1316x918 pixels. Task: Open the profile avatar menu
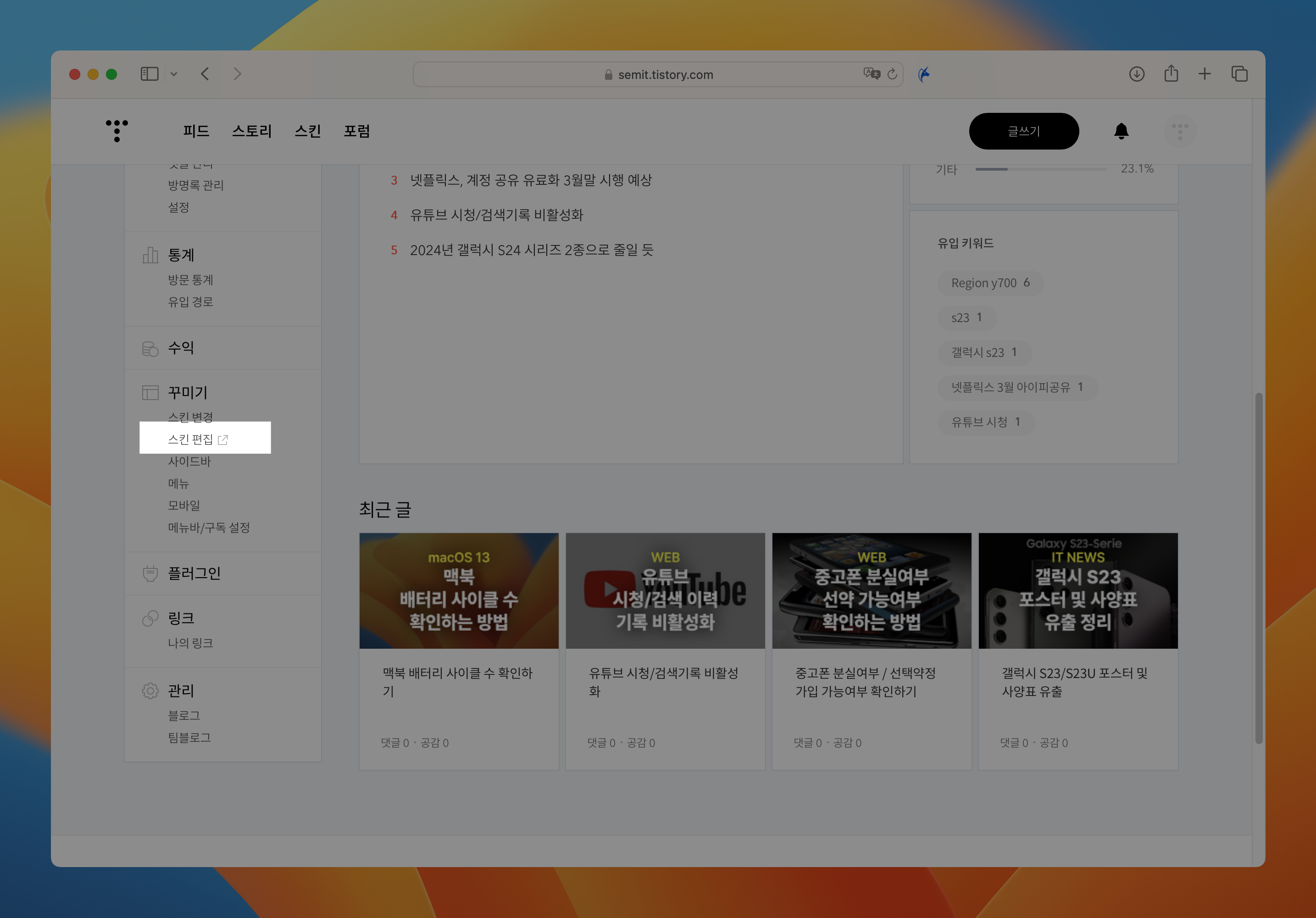tap(1180, 131)
